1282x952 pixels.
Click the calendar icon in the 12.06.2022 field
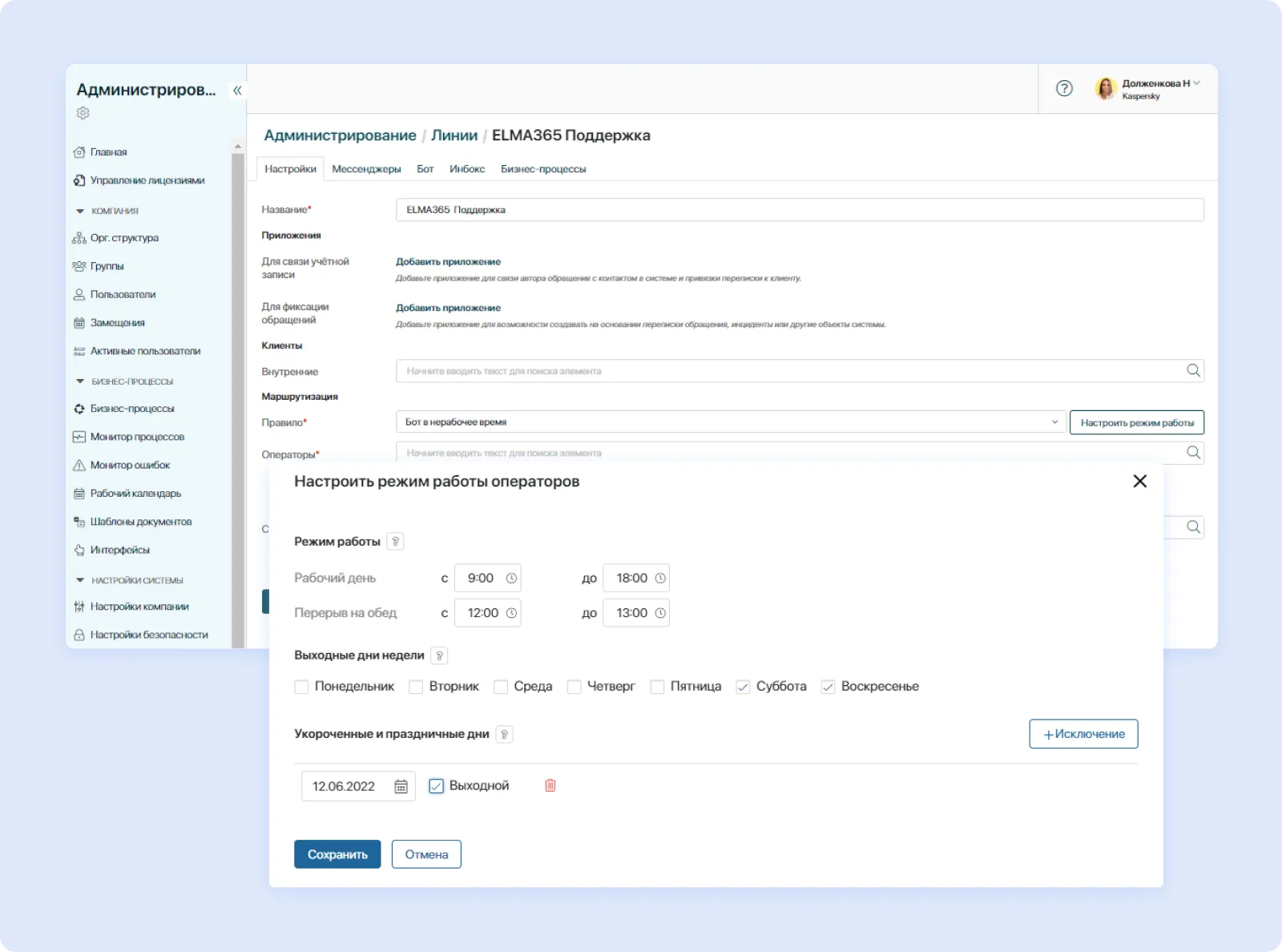(401, 786)
